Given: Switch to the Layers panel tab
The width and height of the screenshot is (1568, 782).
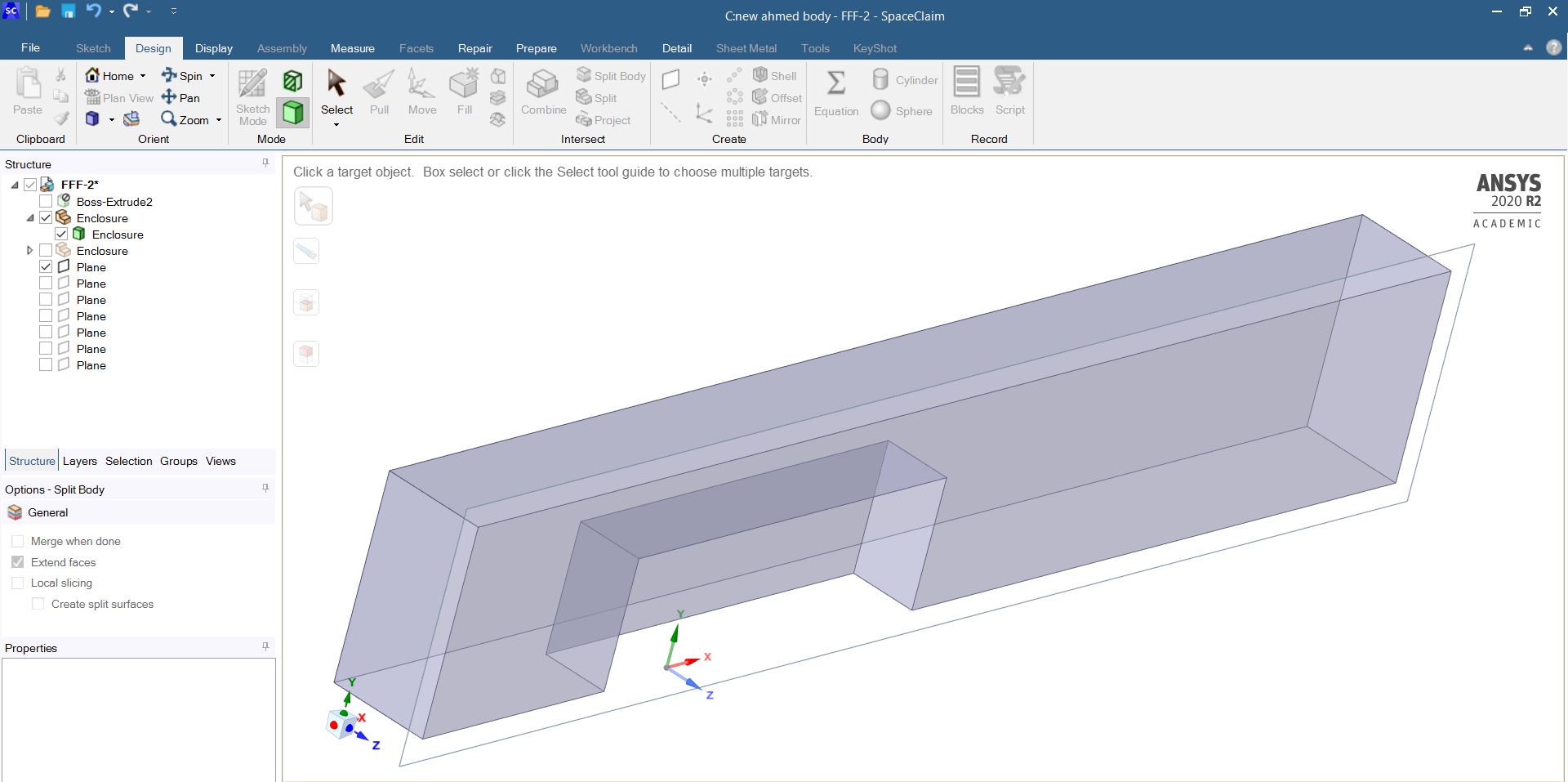Looking at the screenshot, I should [79, 461].
